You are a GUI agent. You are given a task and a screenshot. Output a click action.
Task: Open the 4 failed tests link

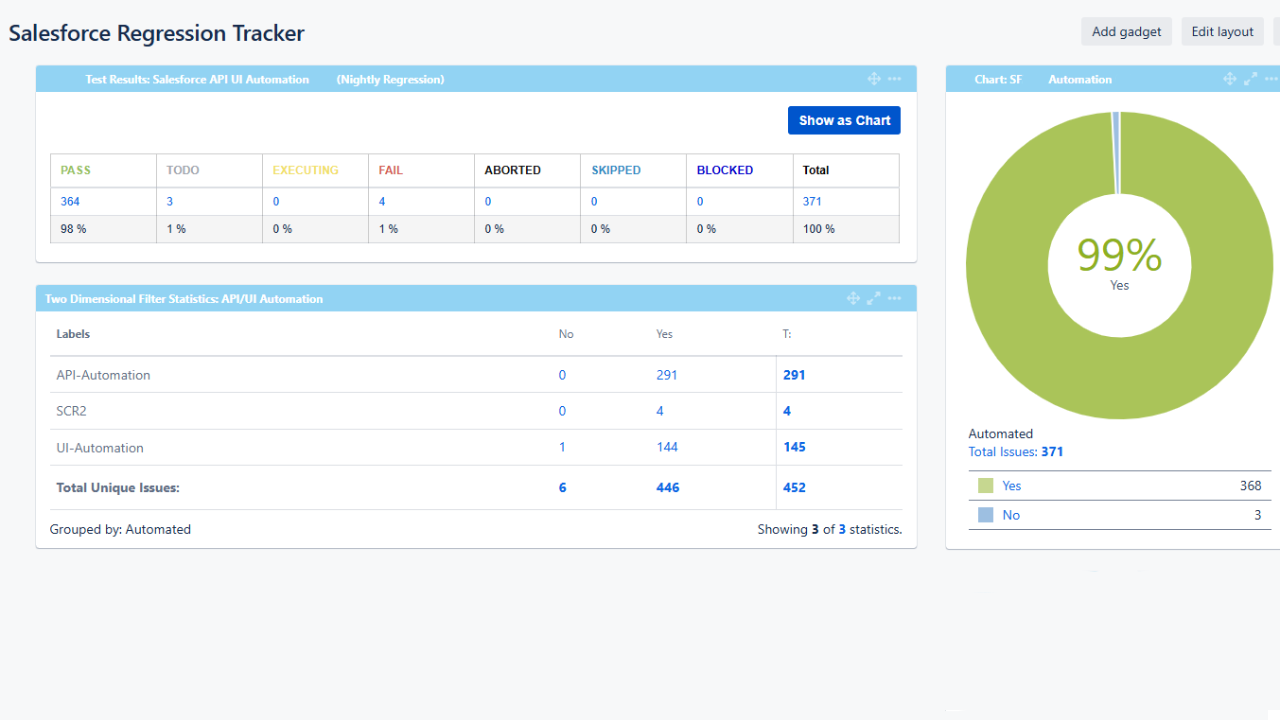[382, 201]
